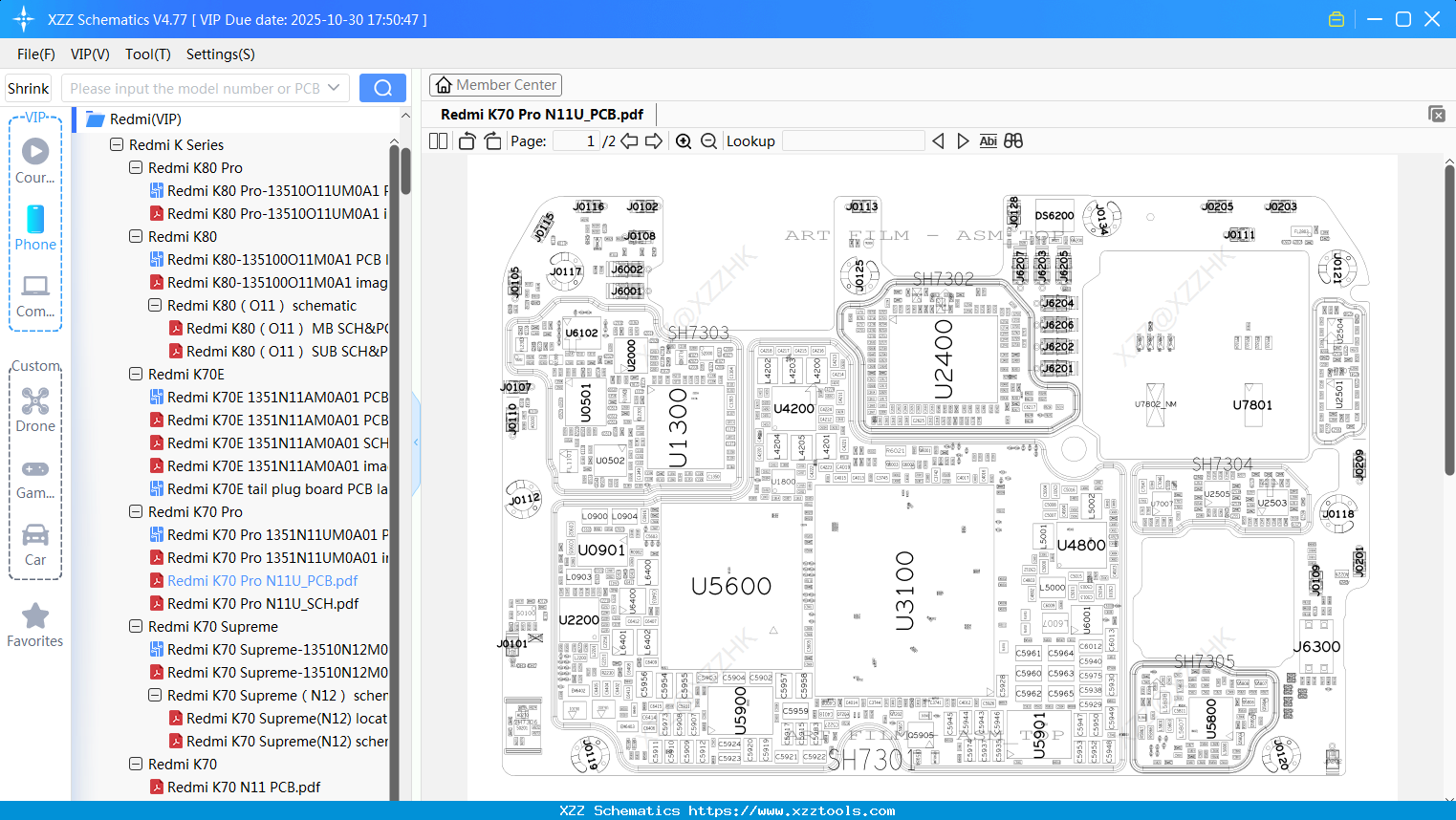Collapse the Redmi K80 Pro node
This screenshot has height=820, width=1456.
coord(136,168)
